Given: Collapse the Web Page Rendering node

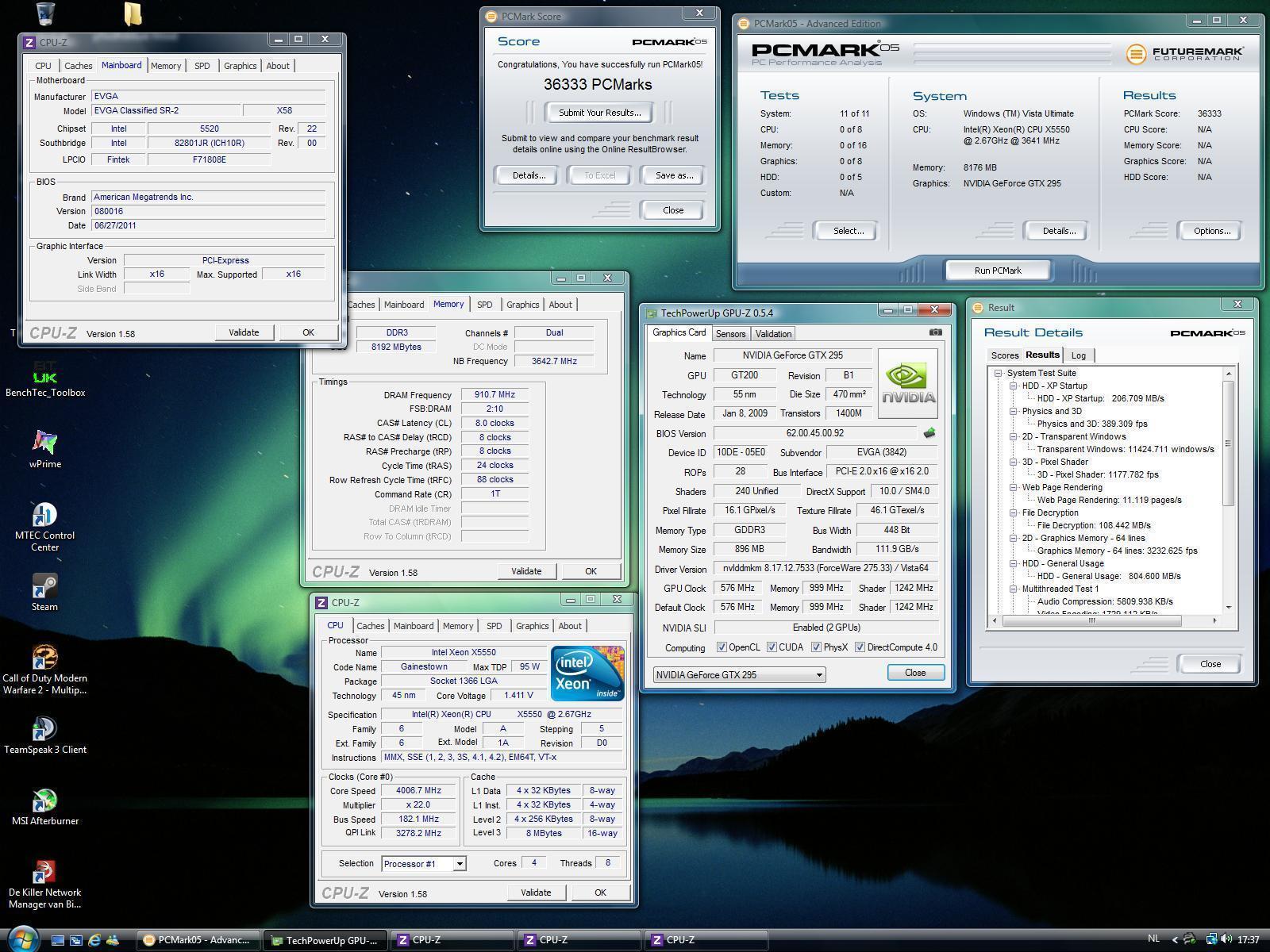Looking at the screenshot, I should 1014,487.
